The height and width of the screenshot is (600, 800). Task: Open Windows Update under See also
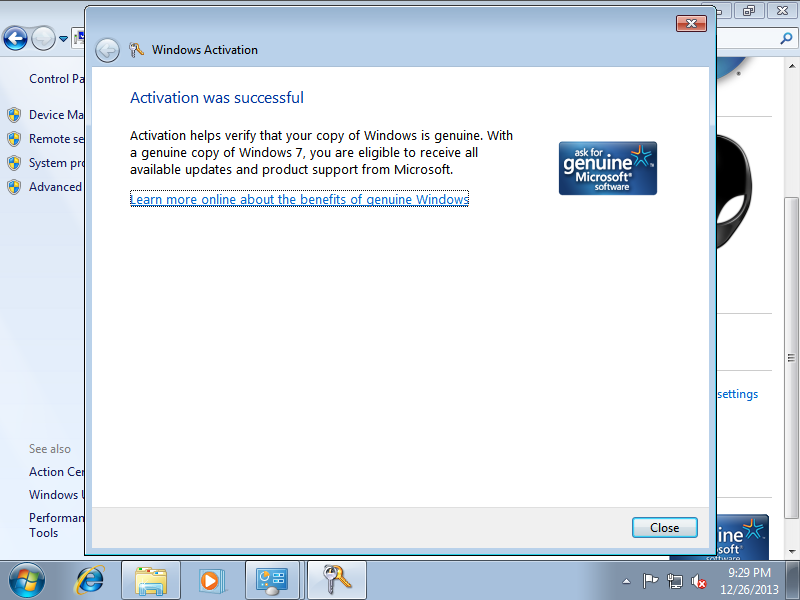pos(56,495)
